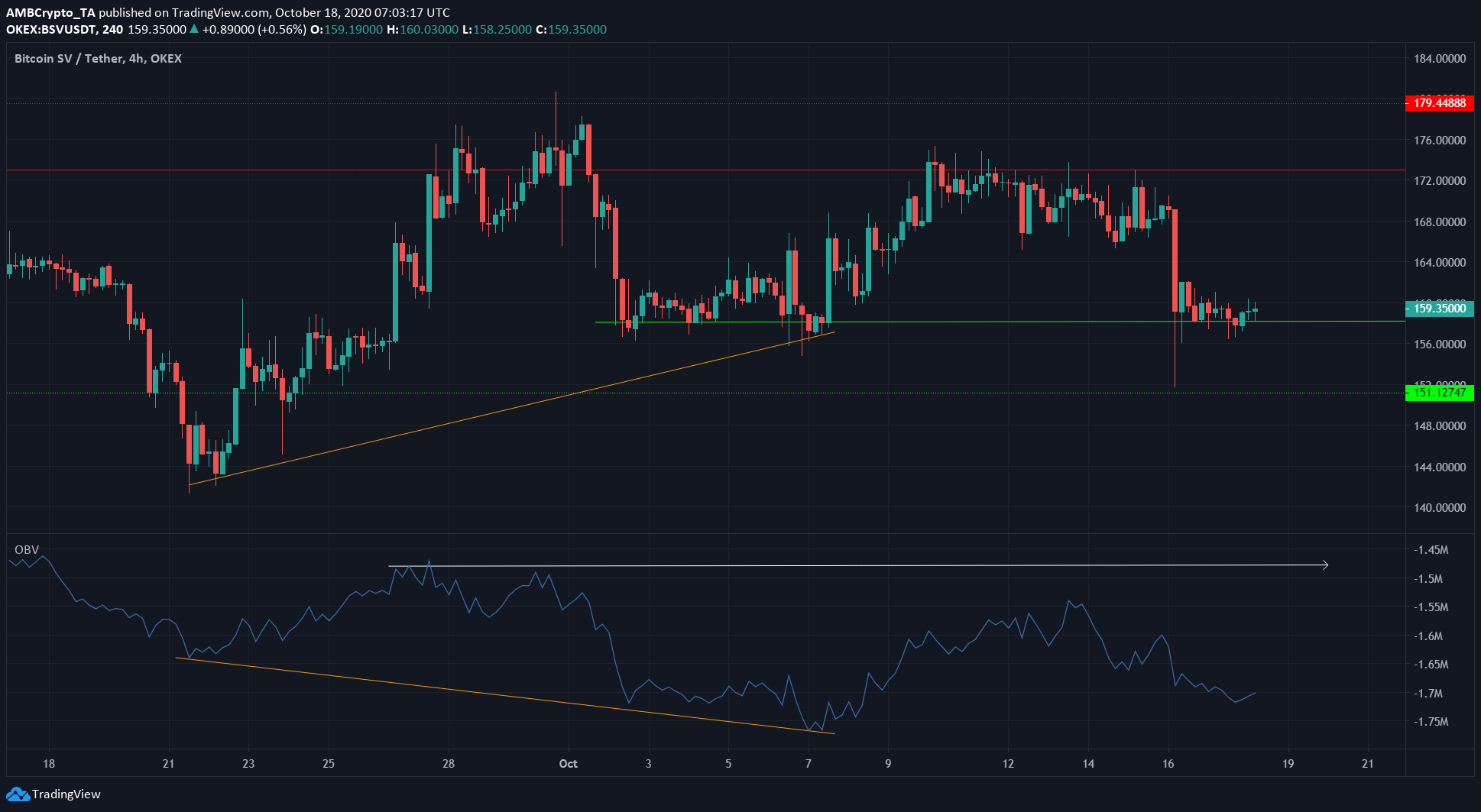Click the TradingView brand text at bottom

[66, 794]
